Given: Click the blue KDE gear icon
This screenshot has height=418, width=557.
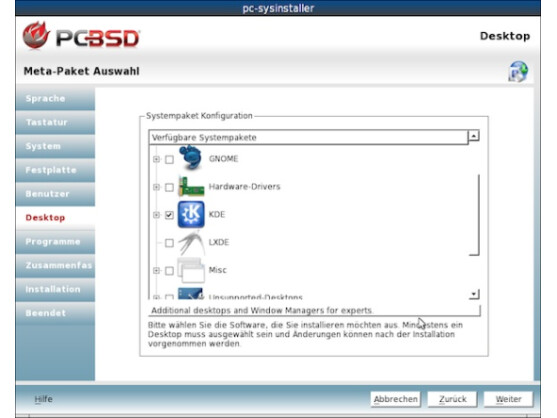Looking at the screenshot, I should [191, 214].
